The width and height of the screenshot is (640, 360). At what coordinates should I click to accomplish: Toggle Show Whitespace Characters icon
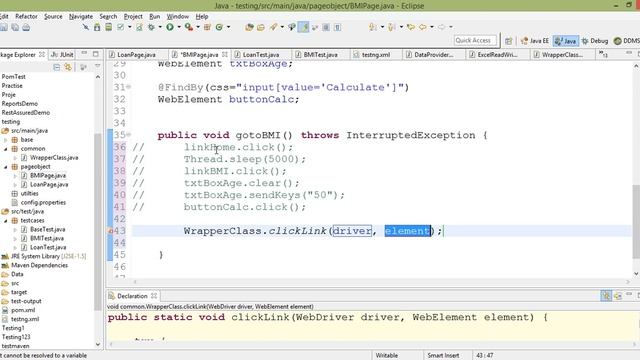pos(337,27)
